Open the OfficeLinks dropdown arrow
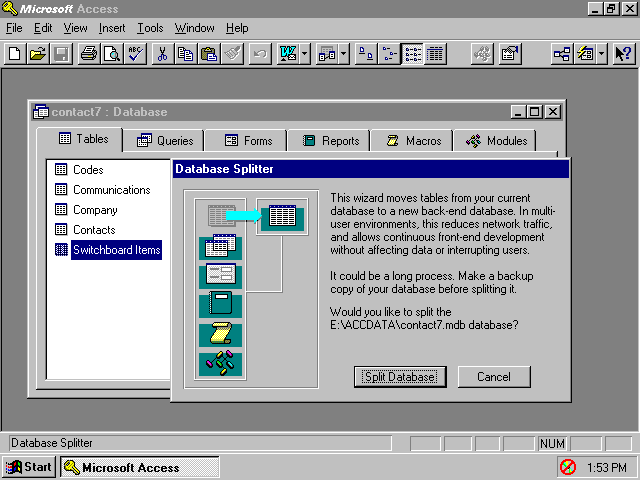 [304, 54]
